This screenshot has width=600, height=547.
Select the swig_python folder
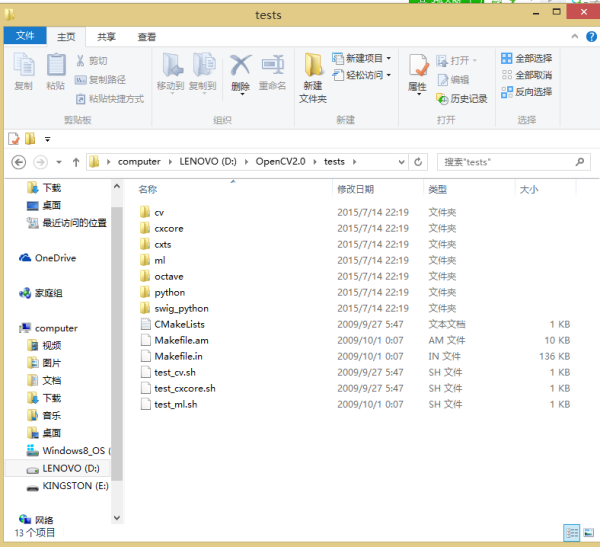pyautogui.click(x=174, y=308)
